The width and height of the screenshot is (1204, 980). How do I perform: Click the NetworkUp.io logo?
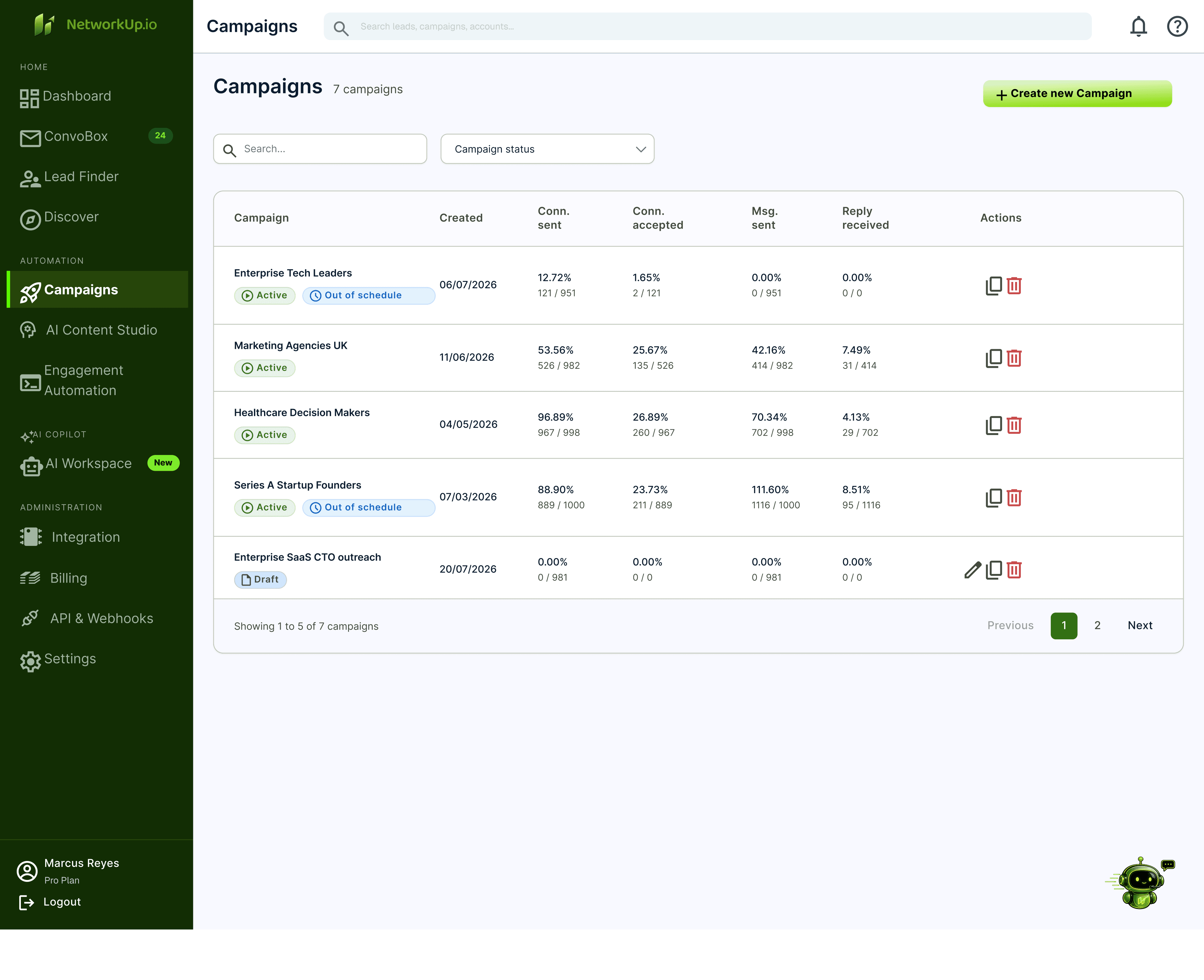point(95,24)
